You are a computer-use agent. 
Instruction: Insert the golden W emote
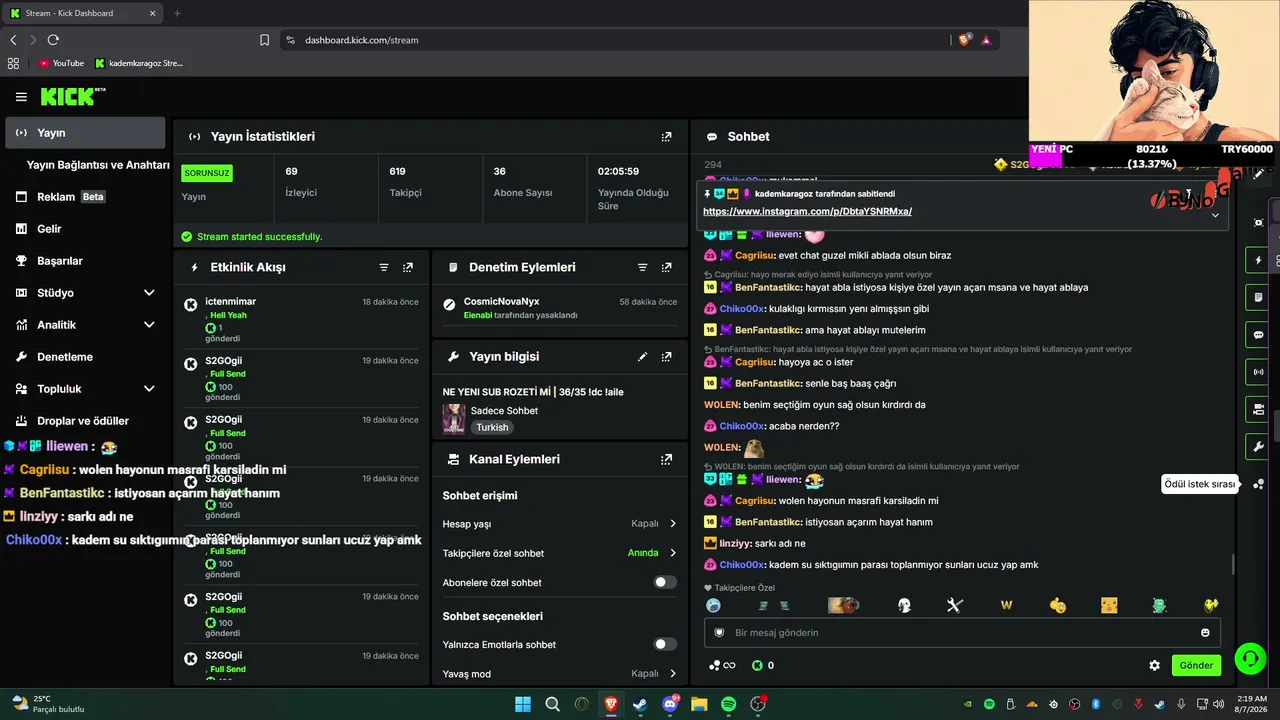1007,605
